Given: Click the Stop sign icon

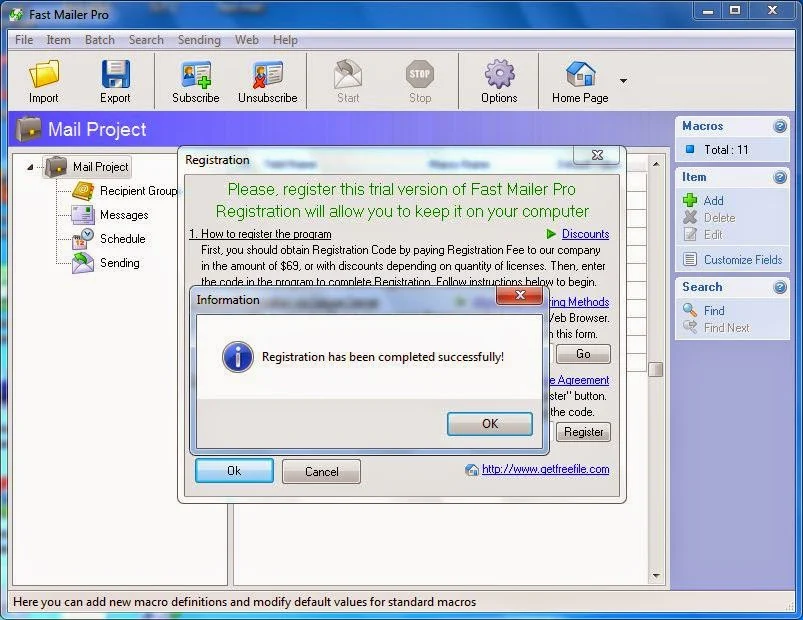Looking at the screenshot, I should [420, 74].
